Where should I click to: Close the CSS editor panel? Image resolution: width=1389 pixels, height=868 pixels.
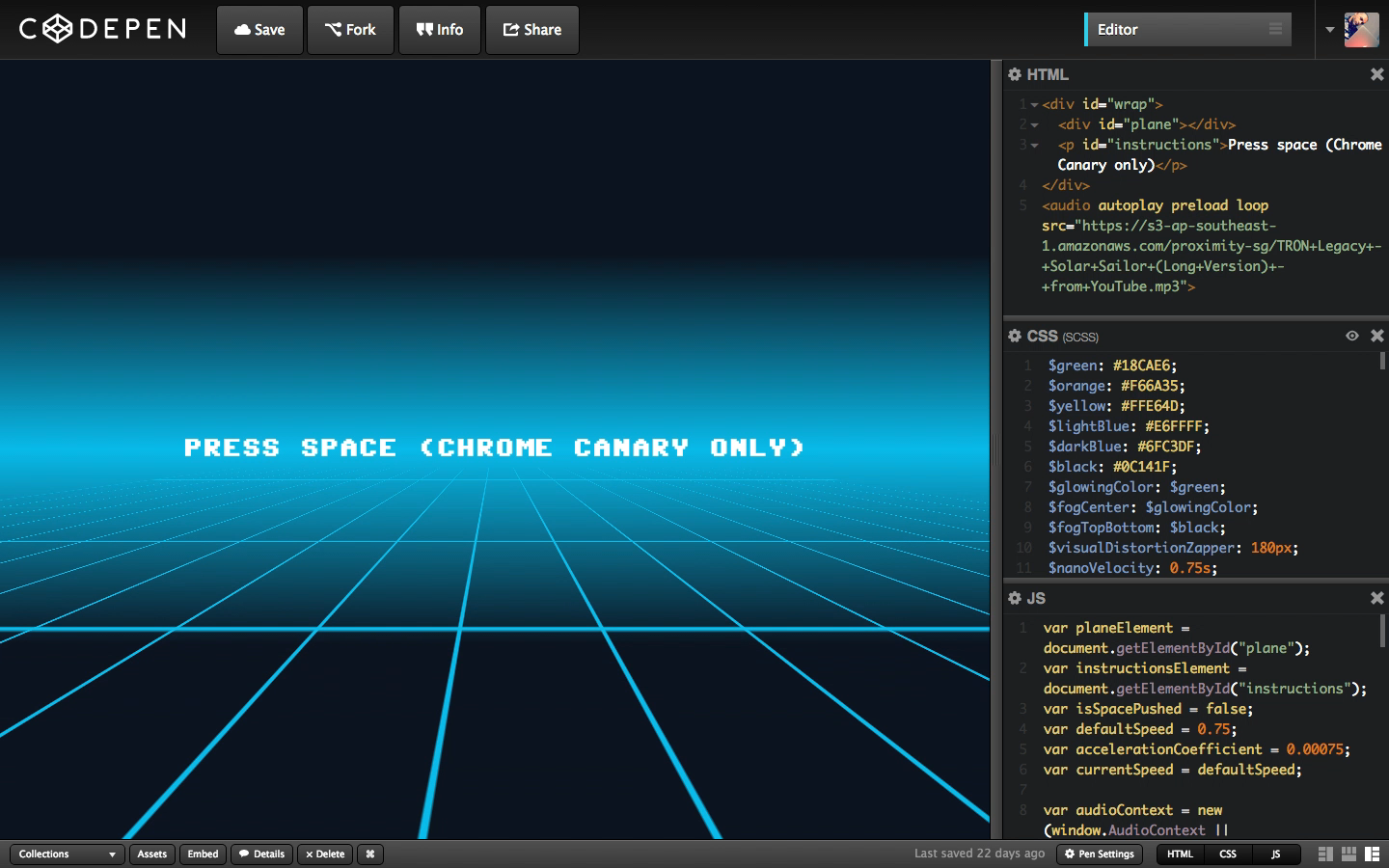tap(1376, 336)
